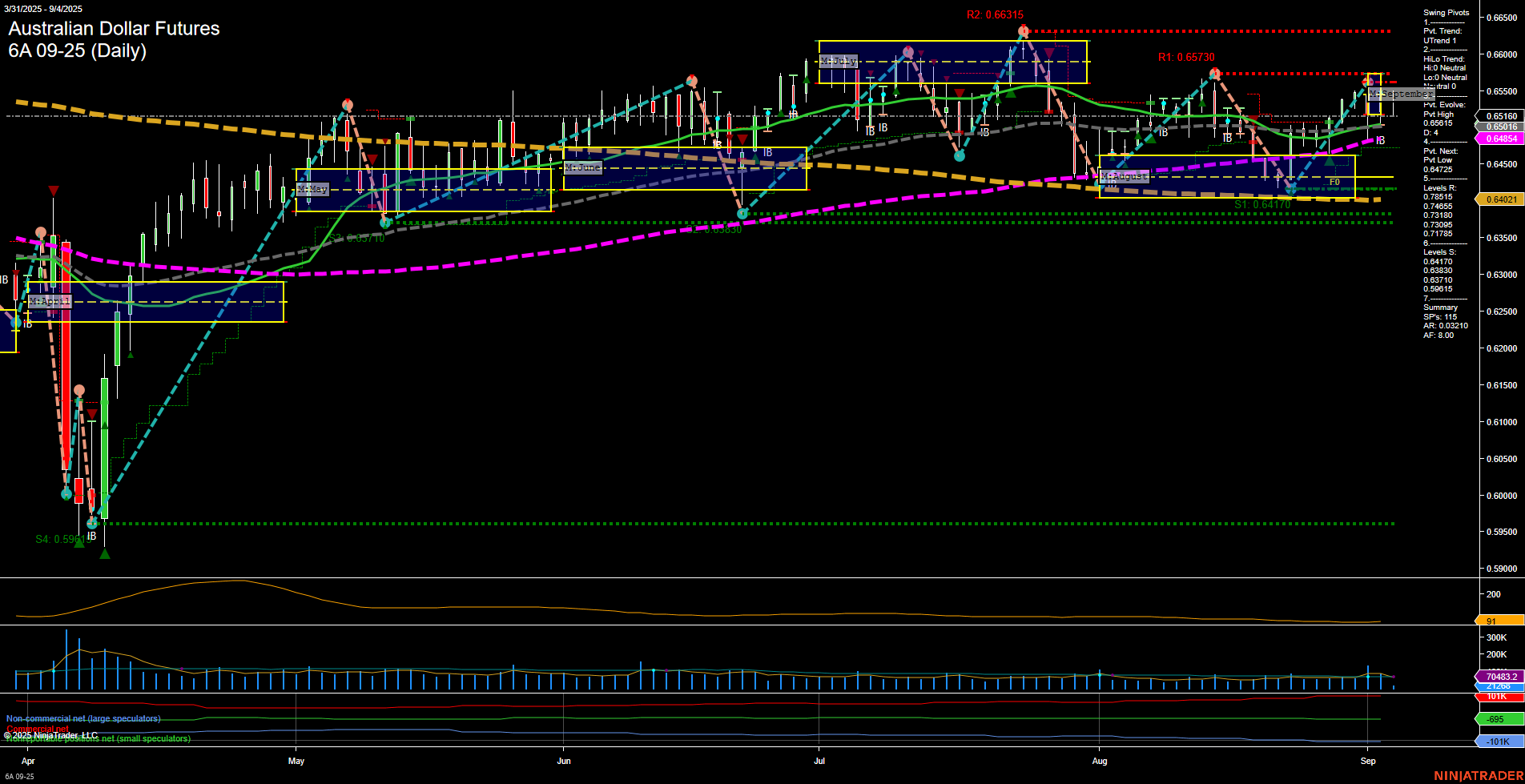Click the IB marker inside the M-July range

870,131
